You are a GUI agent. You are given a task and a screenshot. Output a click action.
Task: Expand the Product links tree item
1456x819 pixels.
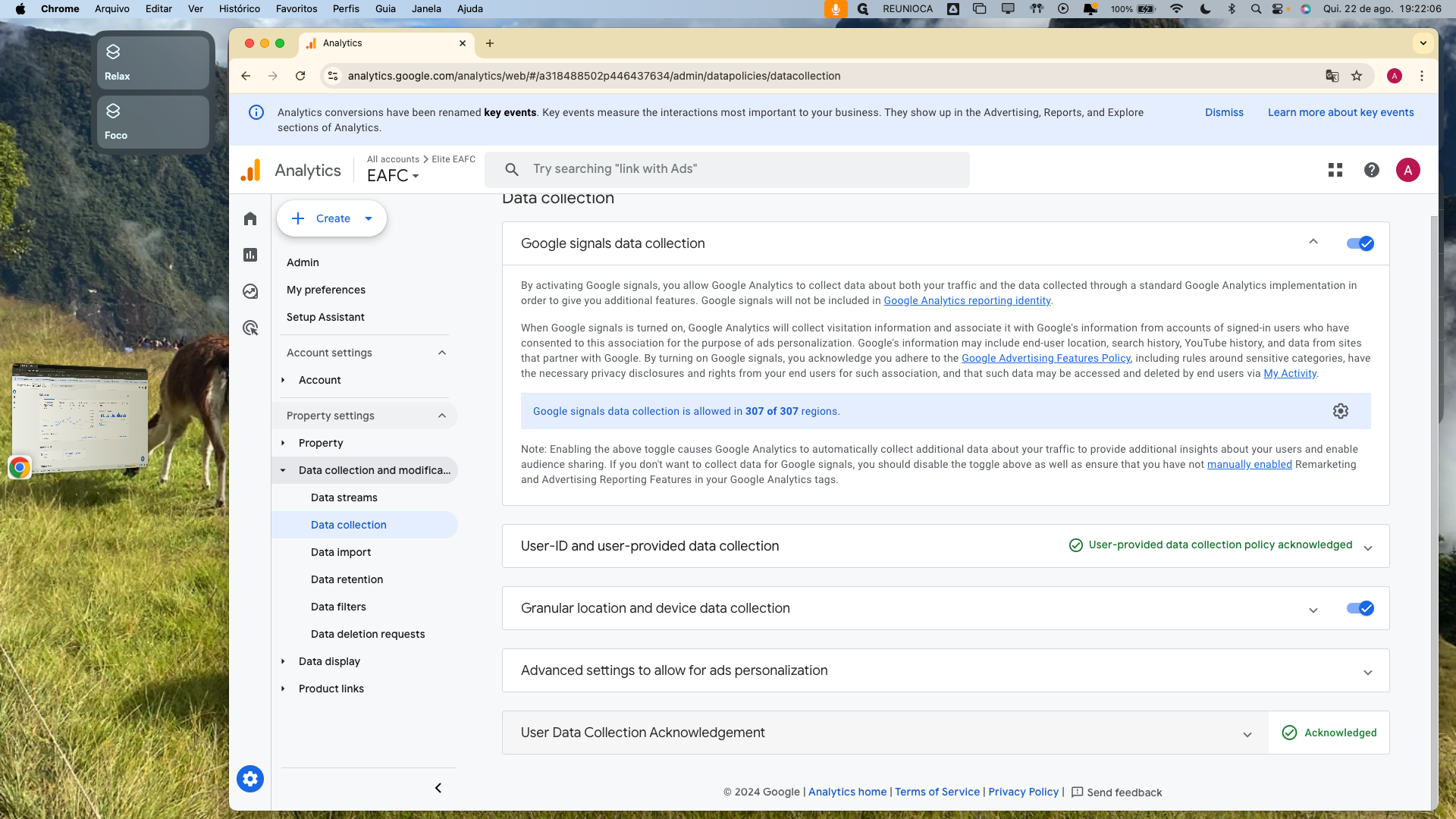(283, 689)
